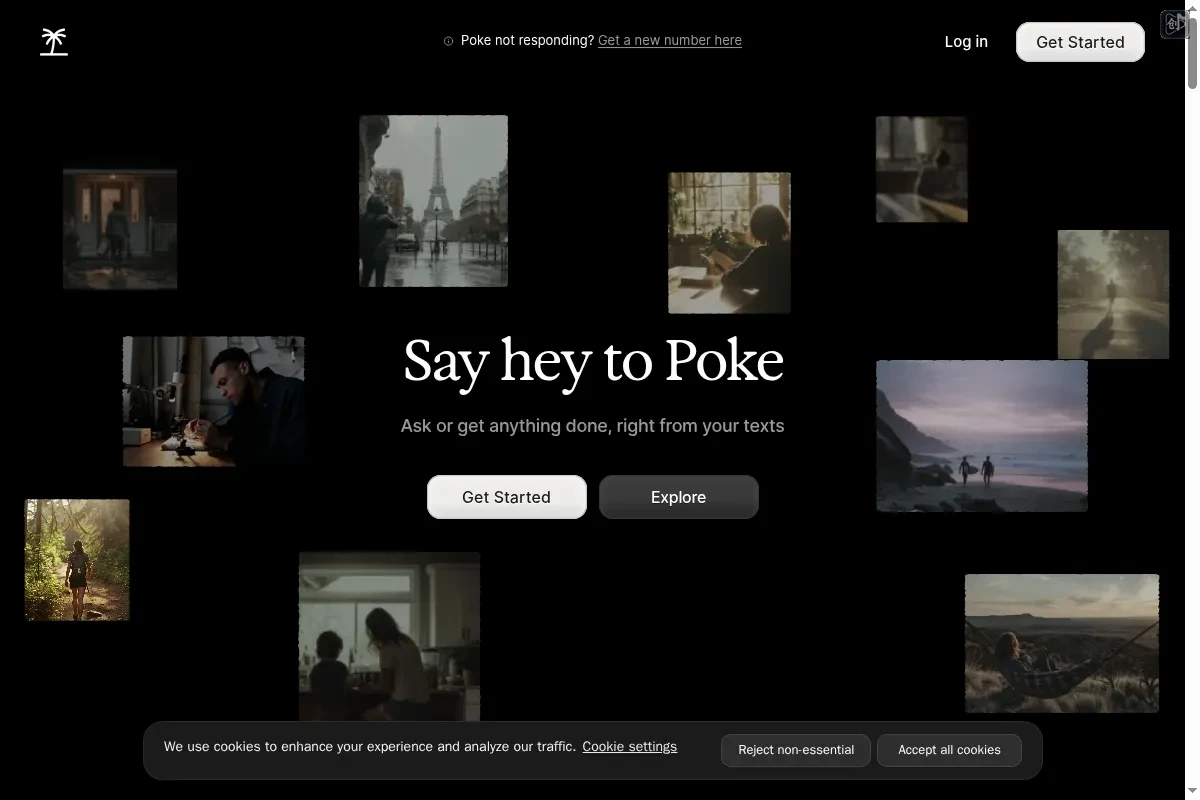Image resolution: width=1200 pixels, height=800 pixels.
Task: Select the surfers on beach photo
Action: coord(981,436)
